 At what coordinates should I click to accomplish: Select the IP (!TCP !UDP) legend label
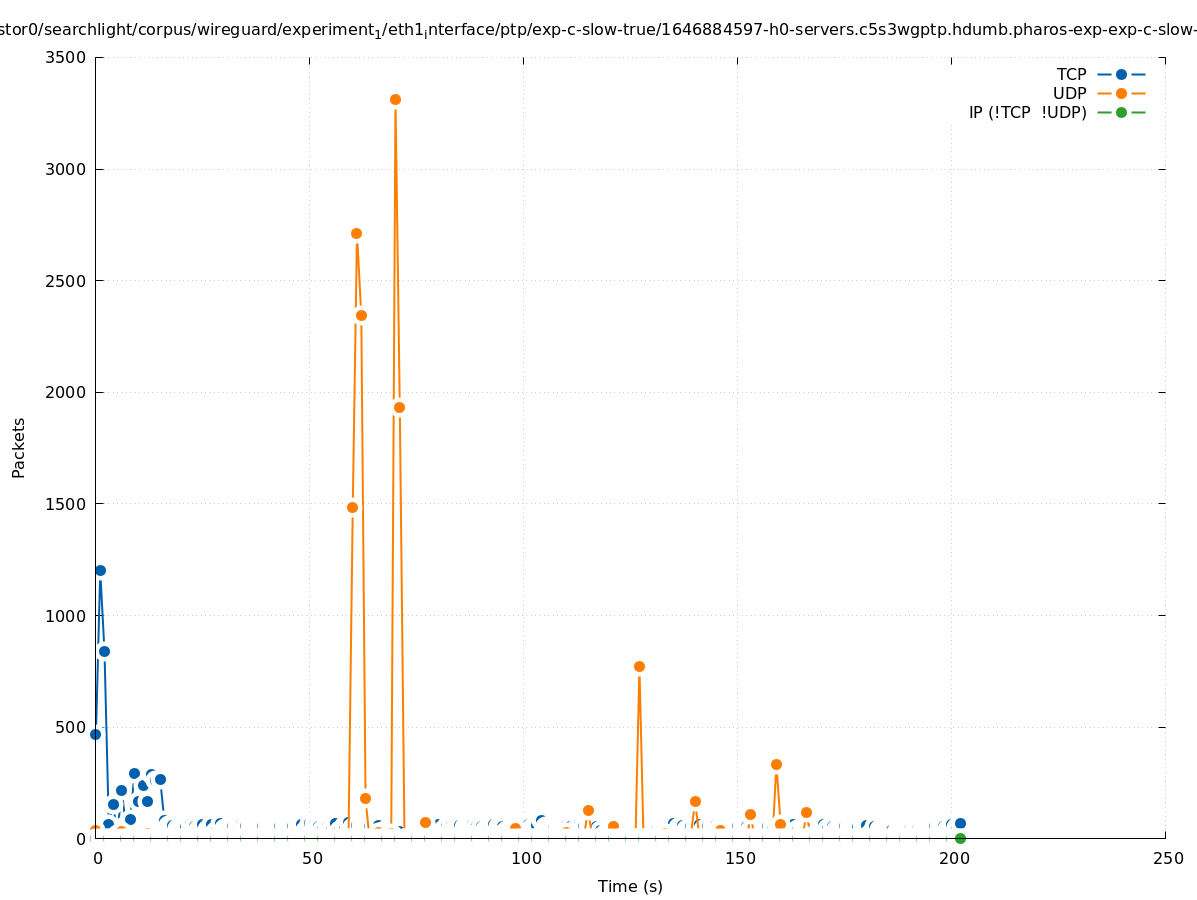pos(1027,112)
